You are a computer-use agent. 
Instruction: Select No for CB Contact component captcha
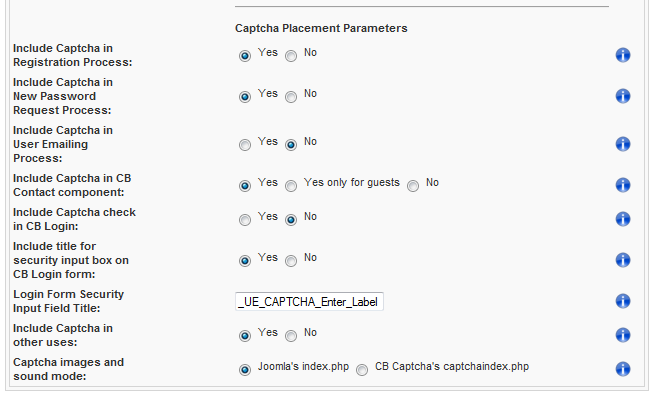coord(413,186)
